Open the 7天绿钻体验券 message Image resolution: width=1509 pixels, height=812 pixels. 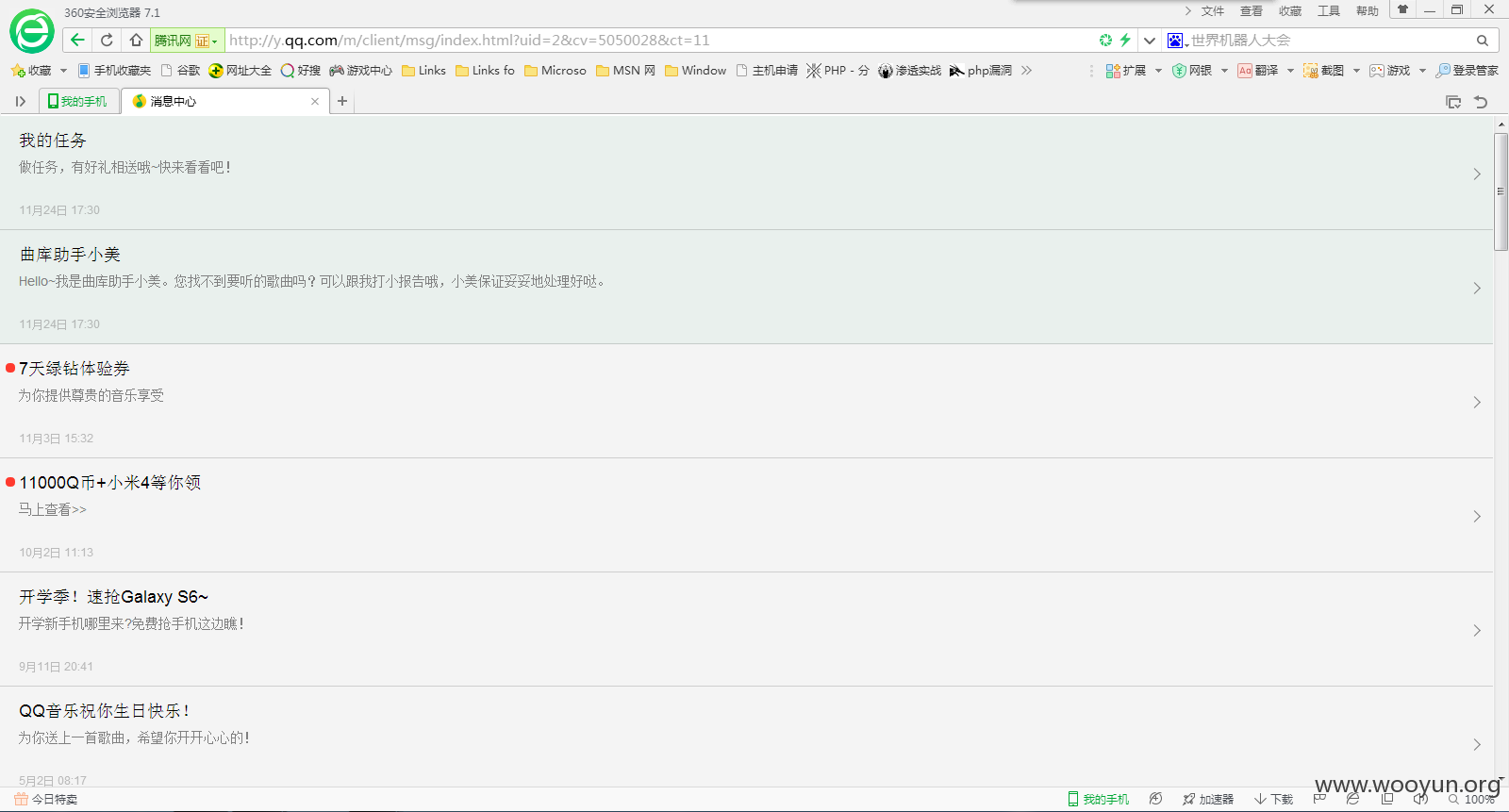(747, 401)
